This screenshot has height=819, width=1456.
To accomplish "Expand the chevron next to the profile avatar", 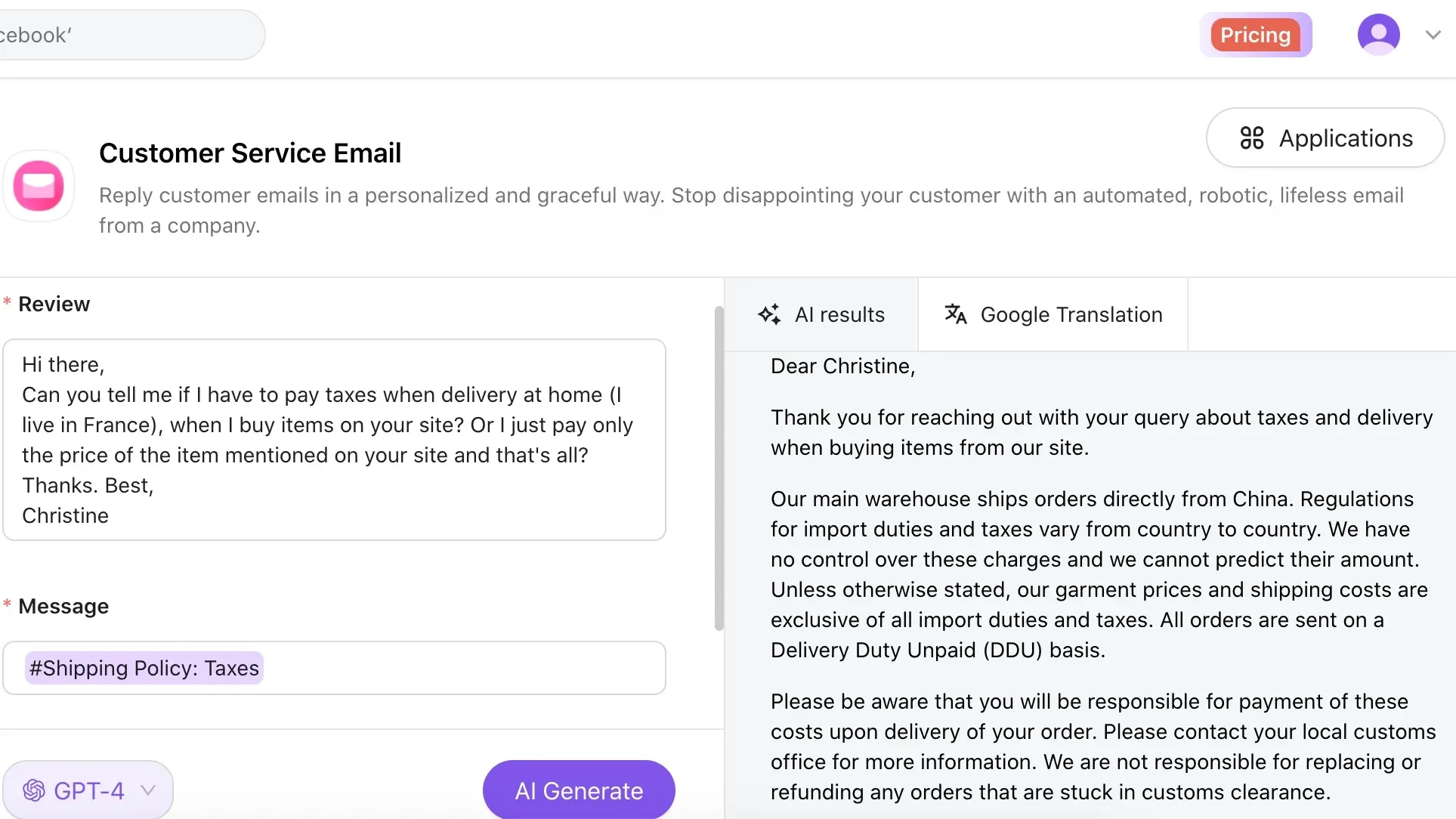I will tap(1433, 34).
